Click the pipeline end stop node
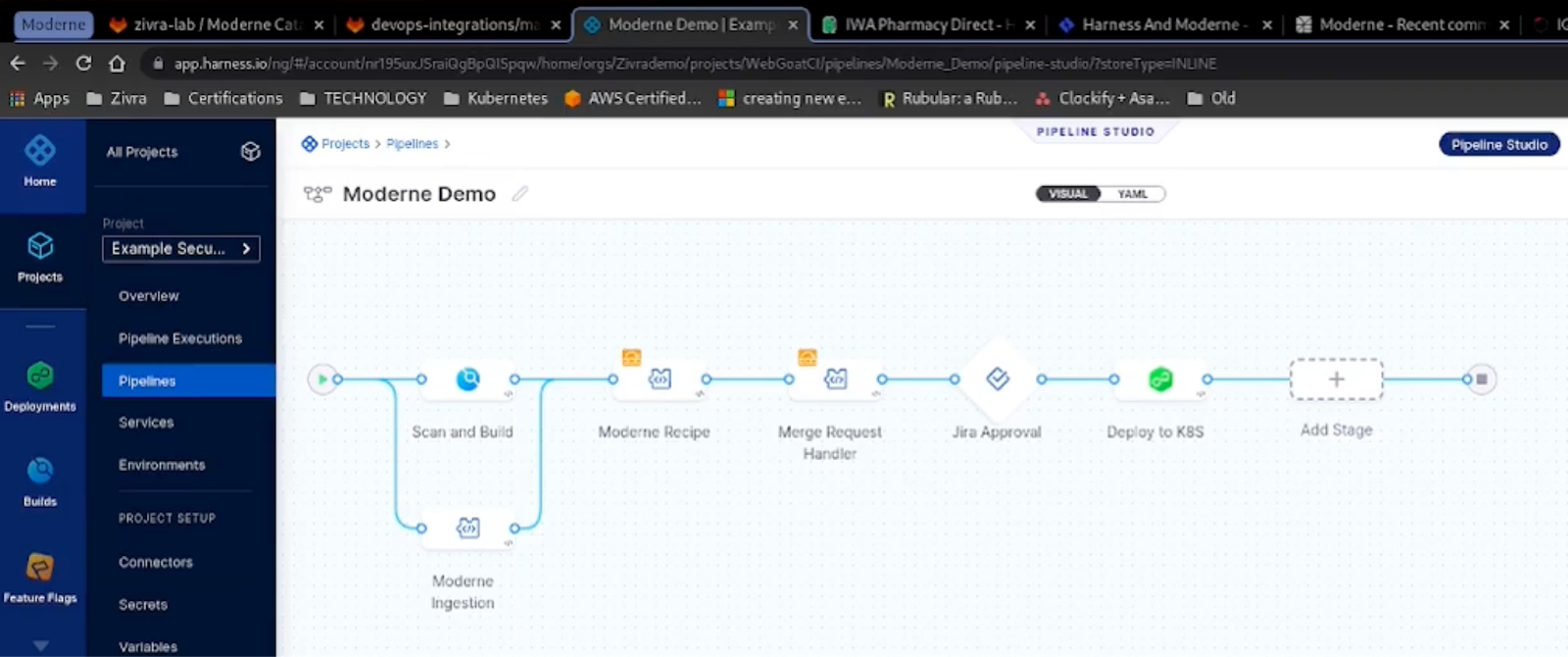Screen dimensions: 1568x657 (x=1482, y=379)
